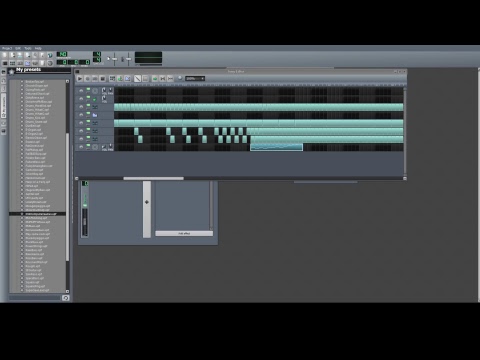Click the FX channel volume fader
The width and height of the screenshot is (480, 360).
click(85, 221)
